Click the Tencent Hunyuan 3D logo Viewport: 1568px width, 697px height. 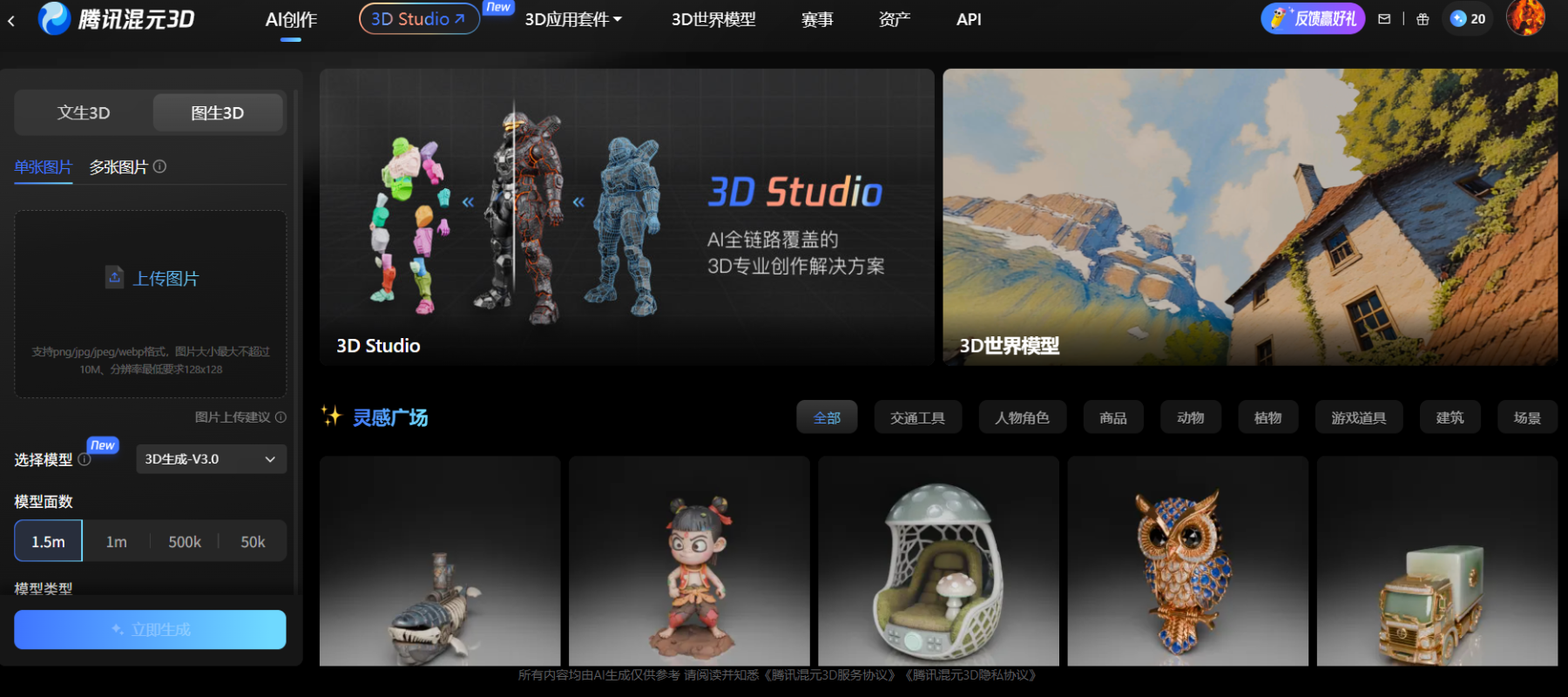point(117,18)
